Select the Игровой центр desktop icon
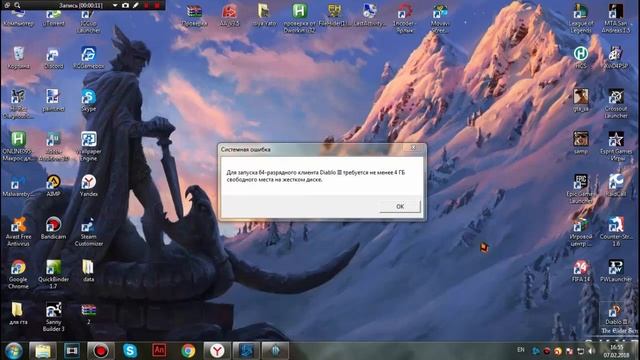Viewport: 640px width, 360px height. (x=581, y=232)
